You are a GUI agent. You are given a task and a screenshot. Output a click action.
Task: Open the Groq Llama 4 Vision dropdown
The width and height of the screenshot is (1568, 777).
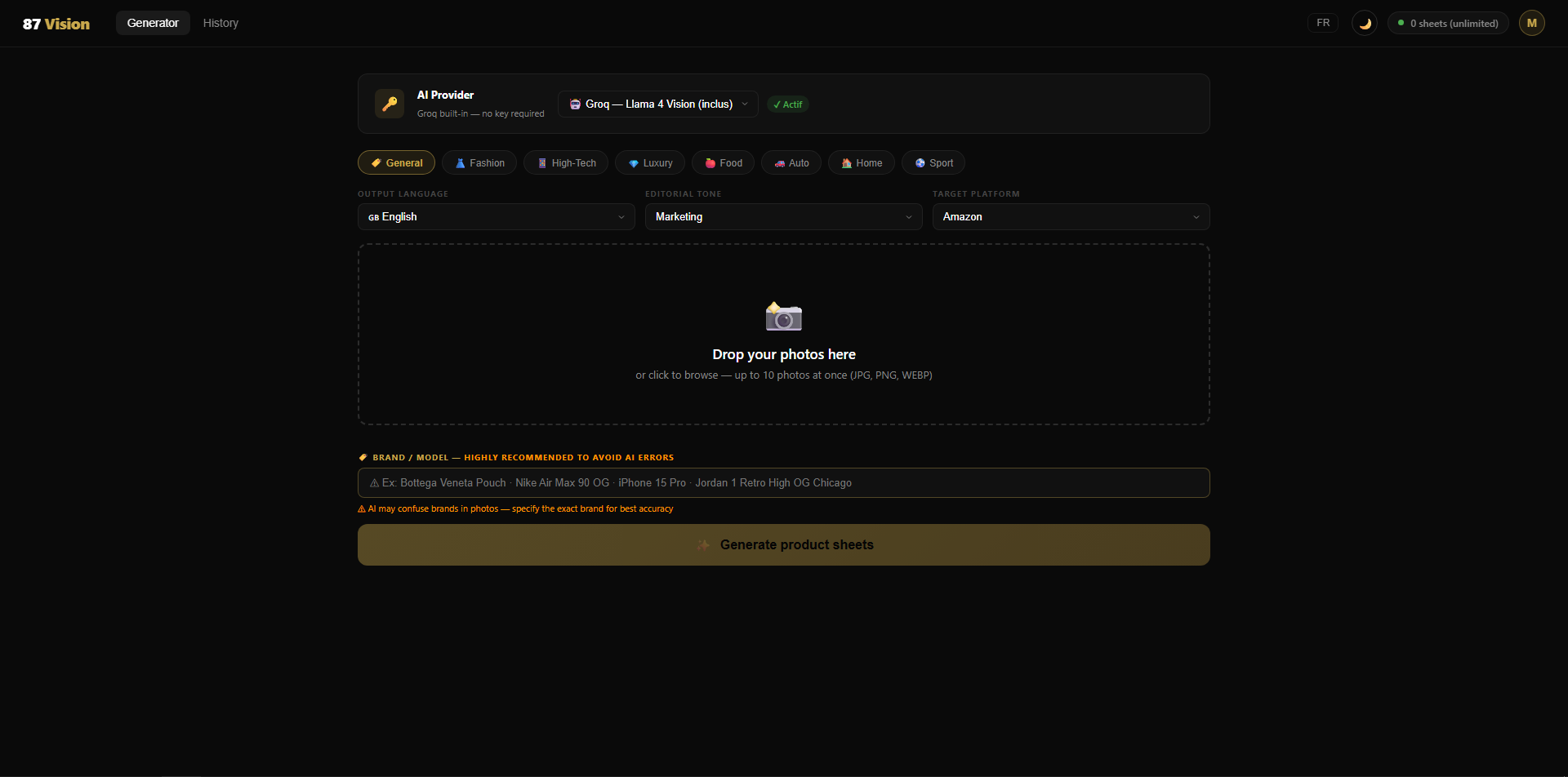pos(658,104)
